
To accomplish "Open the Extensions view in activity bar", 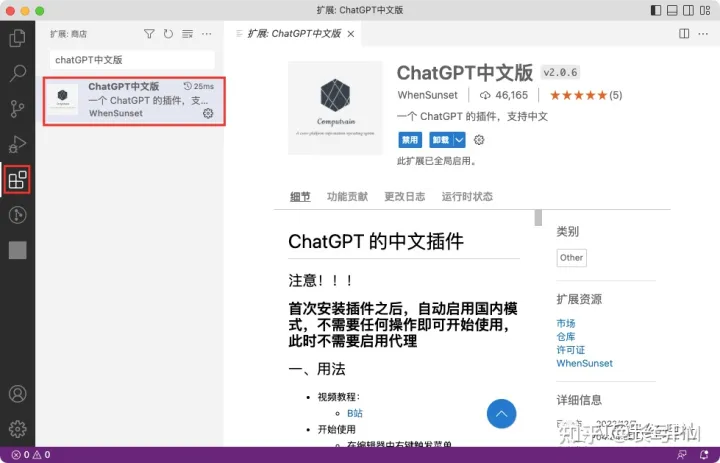I will 17,180.
